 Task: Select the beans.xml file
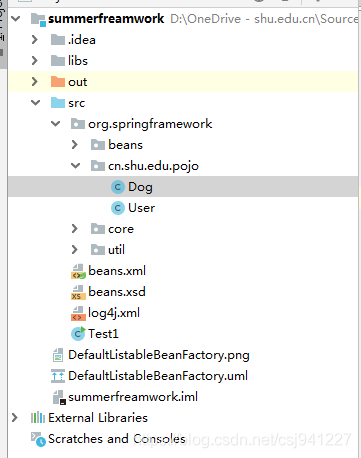coord(117,271)
